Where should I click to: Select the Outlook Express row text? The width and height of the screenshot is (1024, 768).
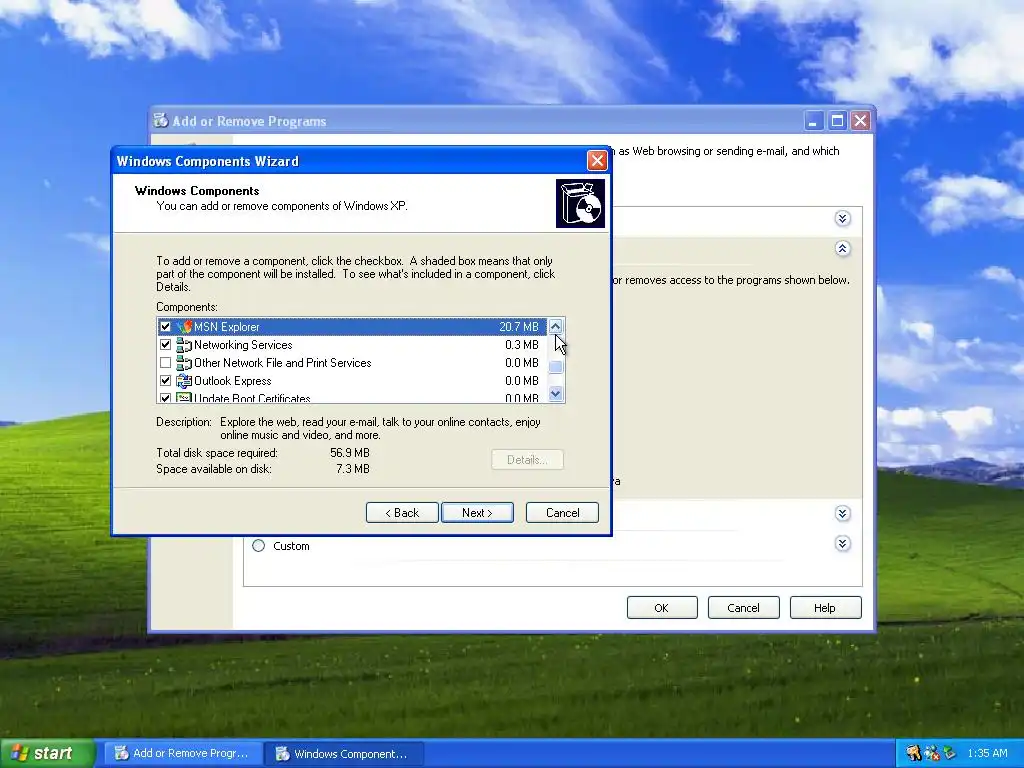(x=232, y=381)
